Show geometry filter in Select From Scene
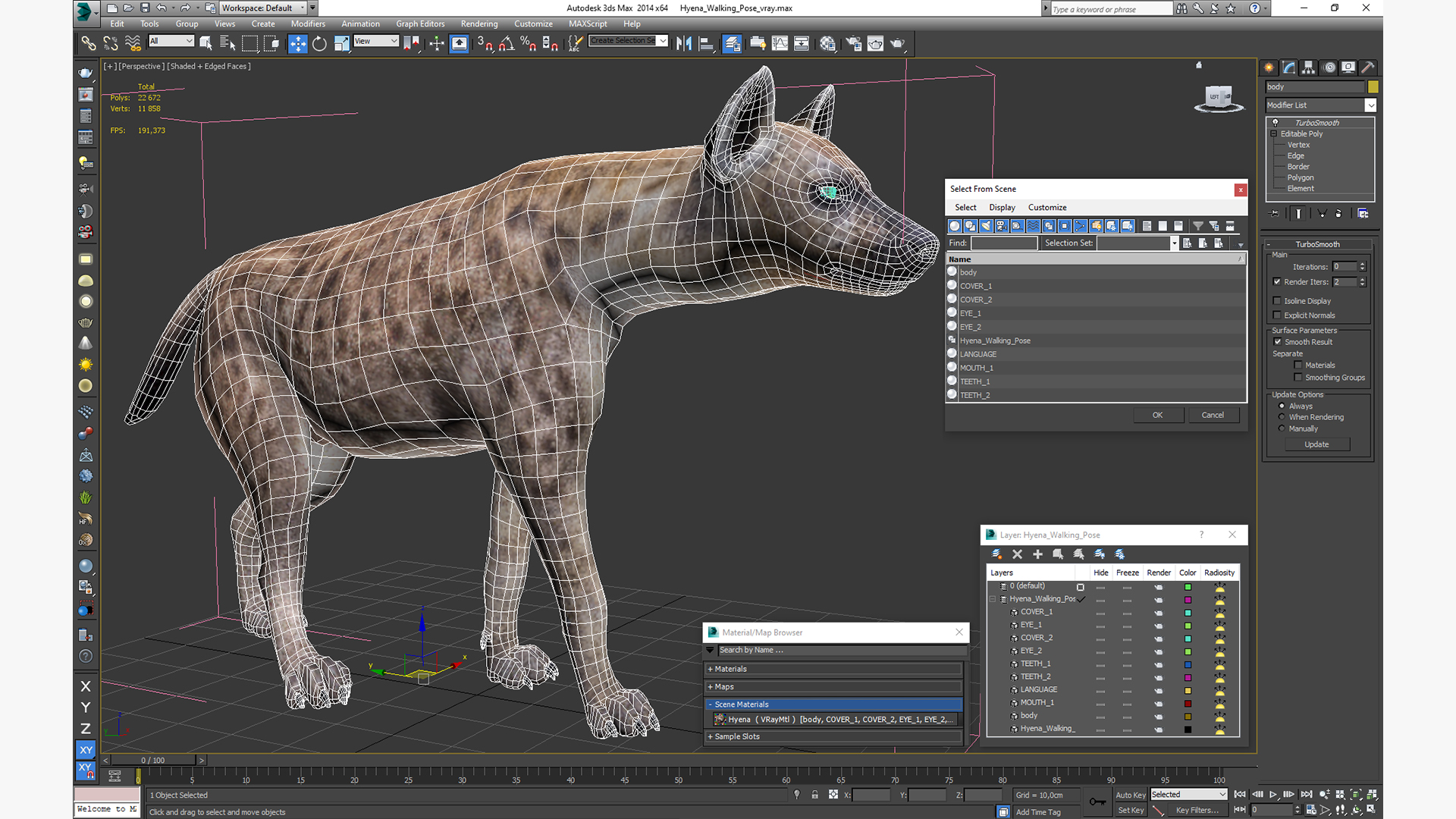This screenshot has width=1456, height=819. pos(955,226)
